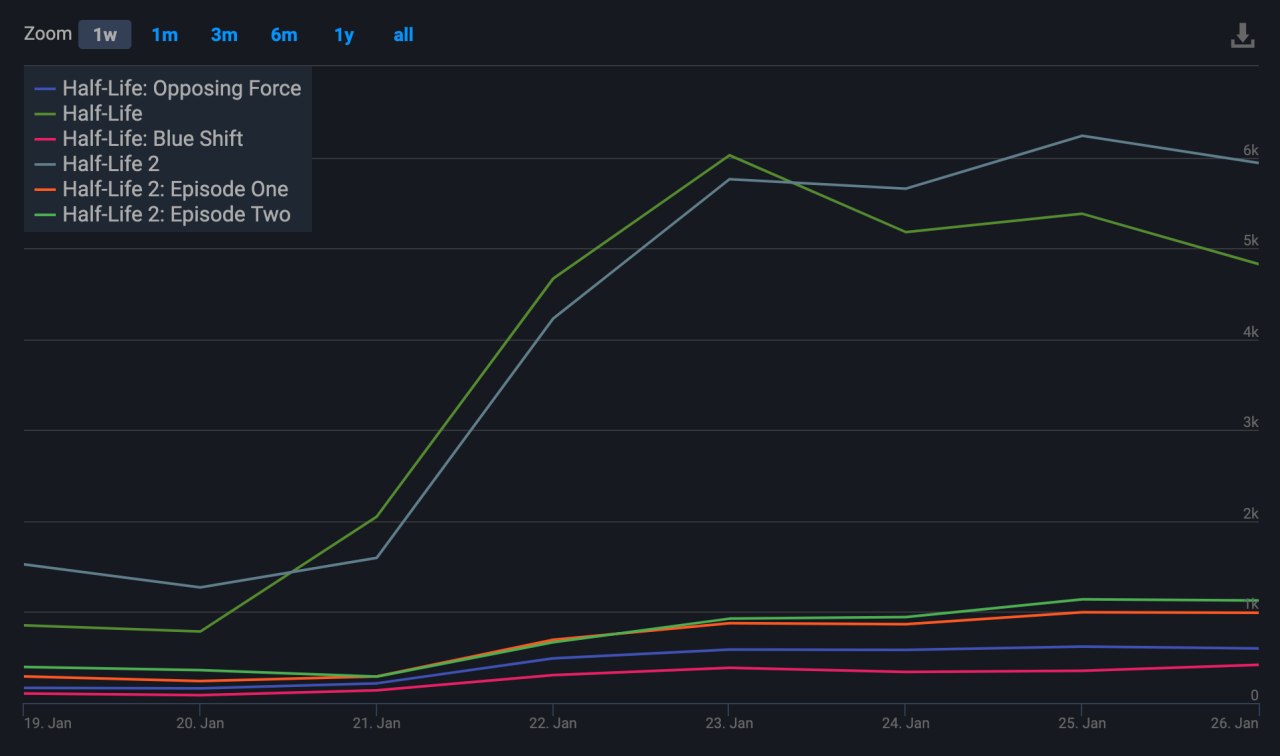Click the '20. Jan' x-axis label
The width and height of the screenshot is (1280, 756).
(x=200, y=723)
